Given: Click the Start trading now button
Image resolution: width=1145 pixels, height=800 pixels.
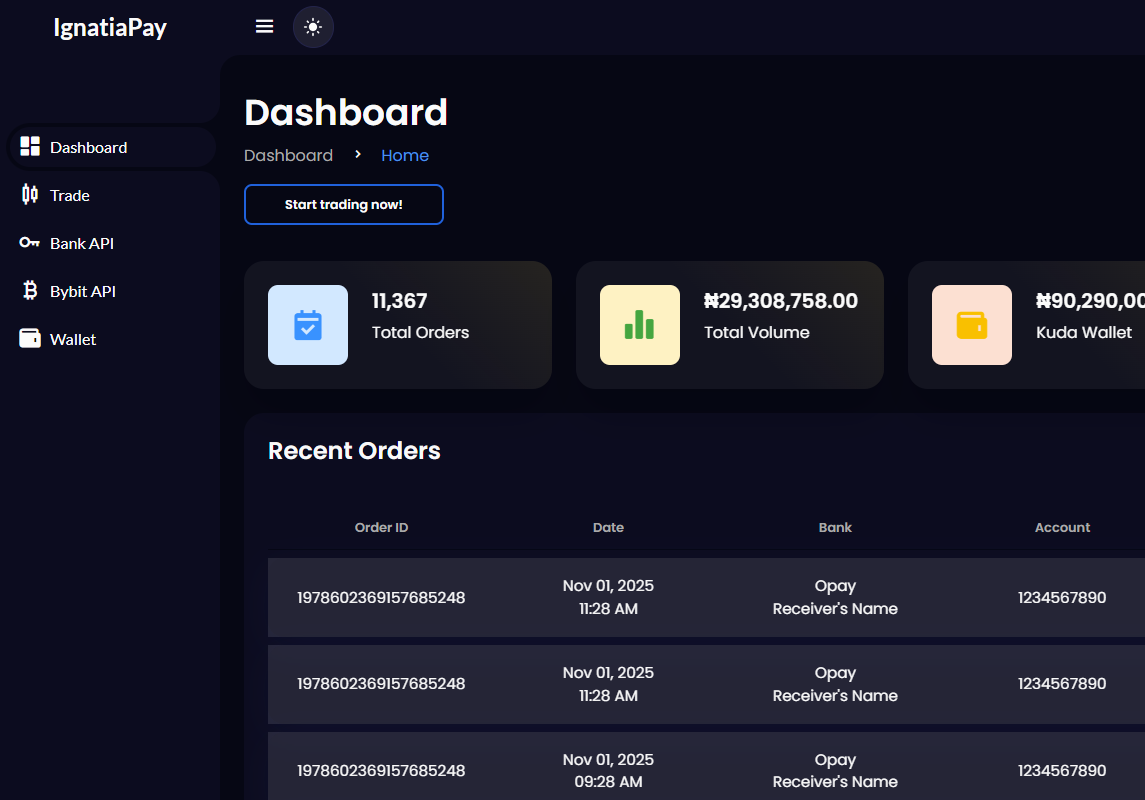Looking at the screenshot, I should (x=344, y=204).
